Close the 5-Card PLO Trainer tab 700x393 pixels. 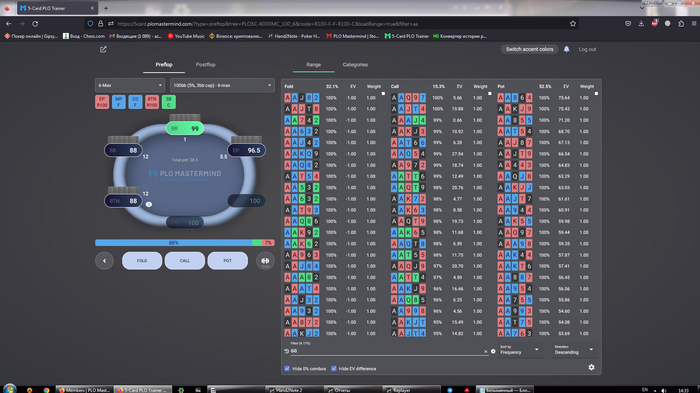click(92, 8)
